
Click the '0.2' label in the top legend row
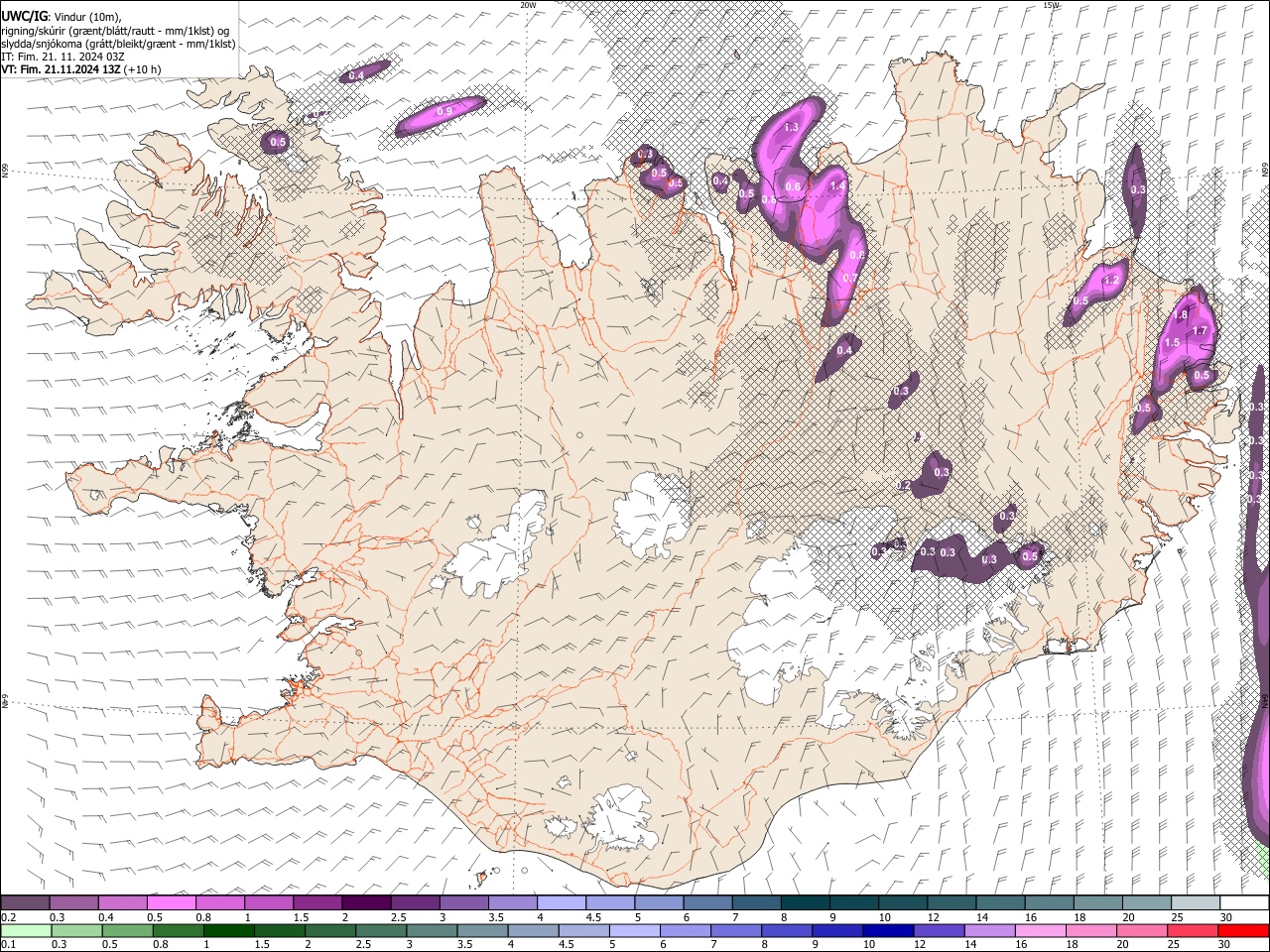[x=9, y=917]
